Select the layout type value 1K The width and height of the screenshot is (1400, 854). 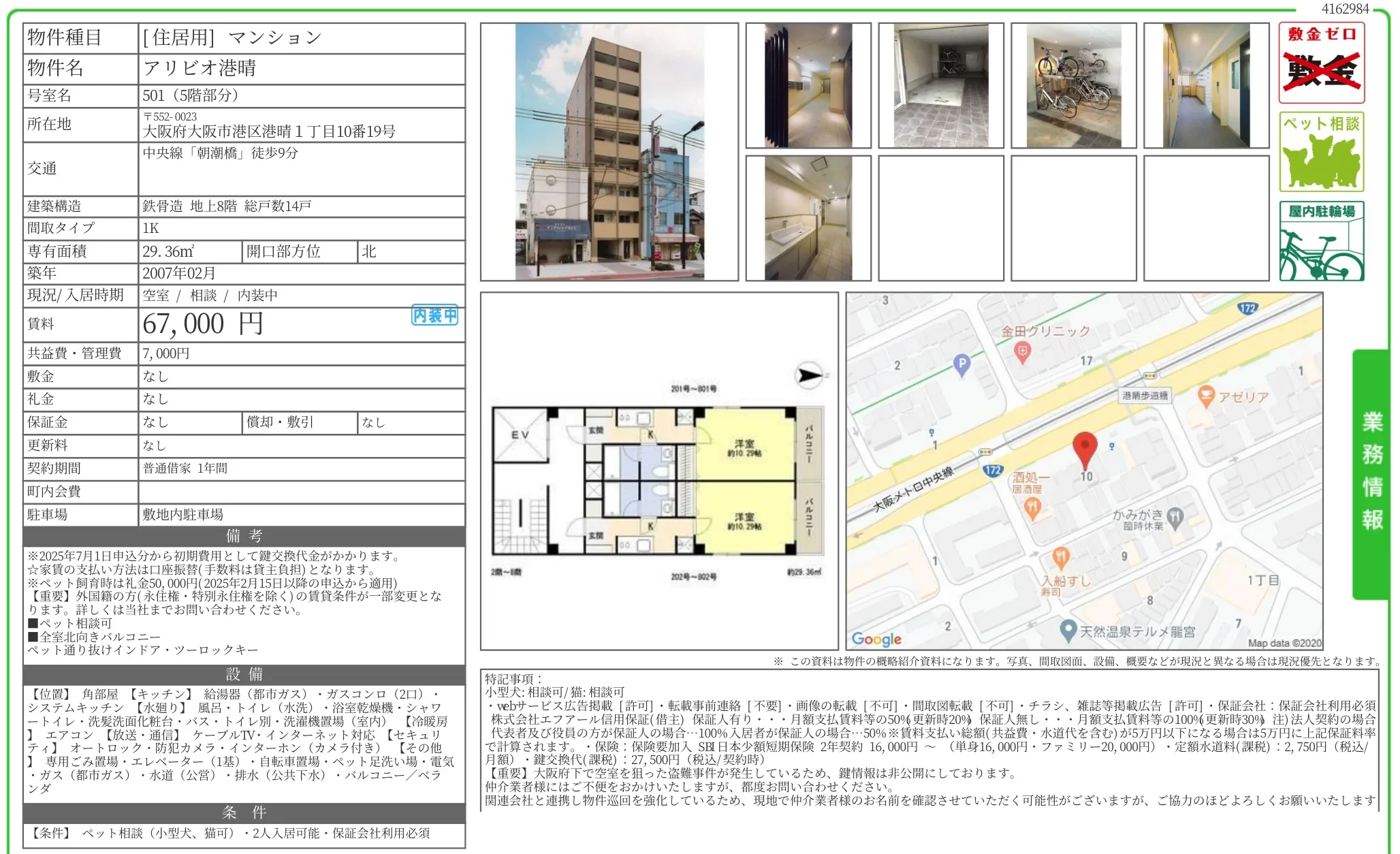point(150,228)
